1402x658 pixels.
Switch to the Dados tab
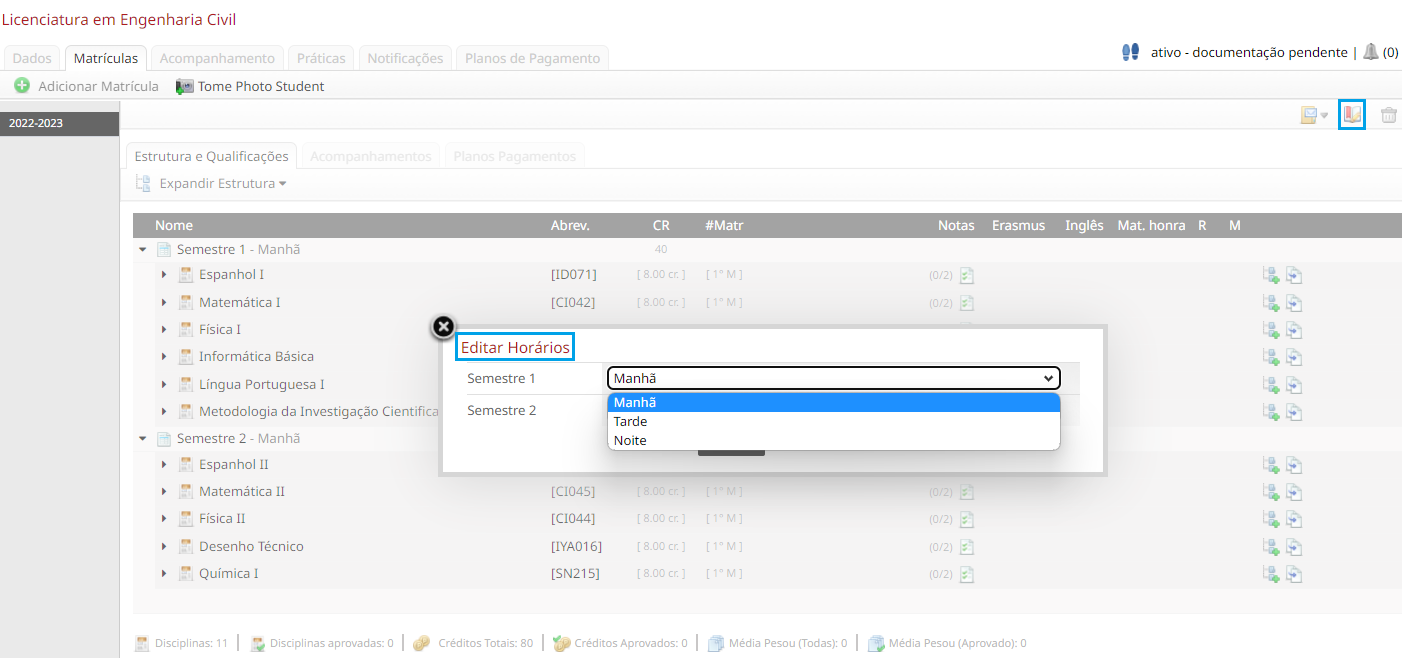tap(32, 58)
